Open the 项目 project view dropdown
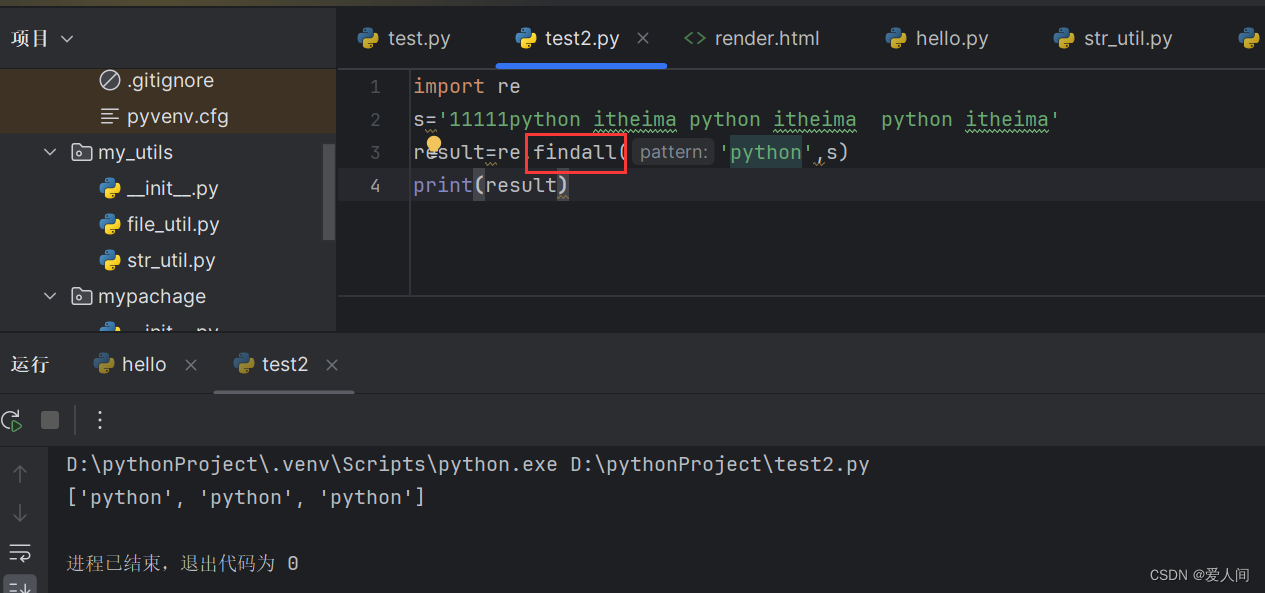This screenshot has width=1265, height=593. [41, 38]
